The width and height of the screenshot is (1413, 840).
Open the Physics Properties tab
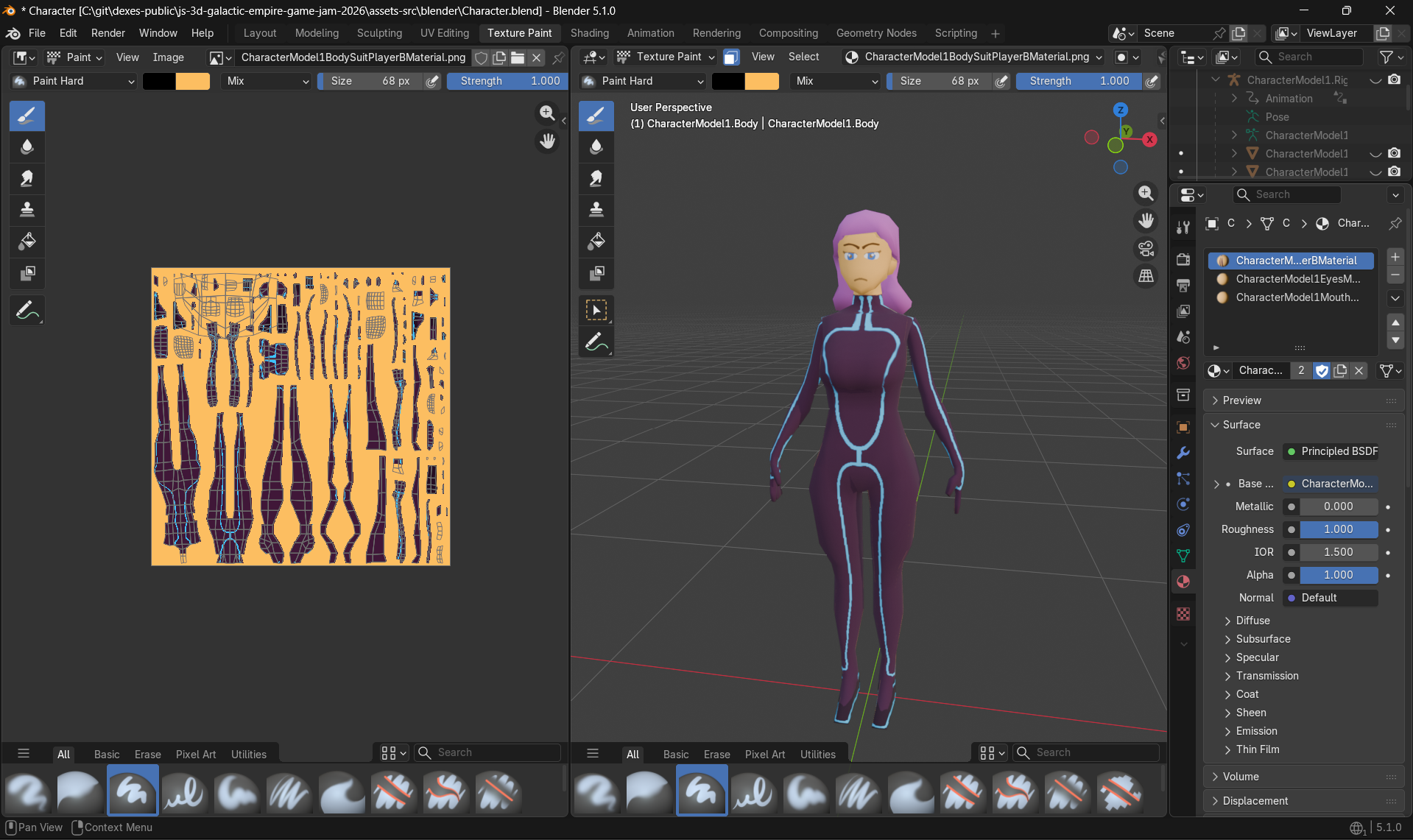(x=1183, y=504)
